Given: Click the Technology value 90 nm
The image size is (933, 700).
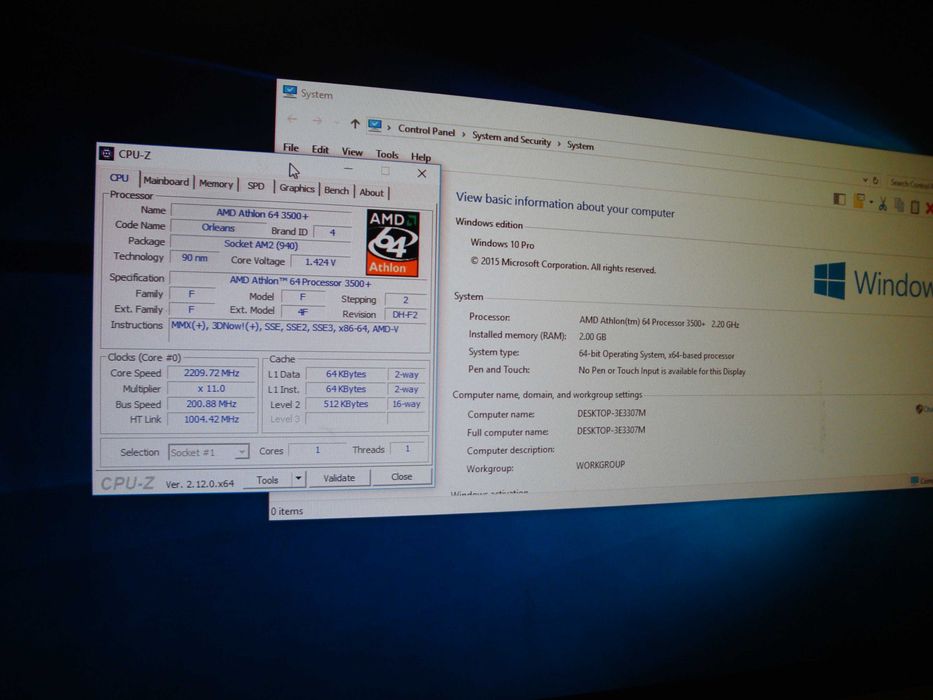Looking at the screenshot, I should coord(194,258).
